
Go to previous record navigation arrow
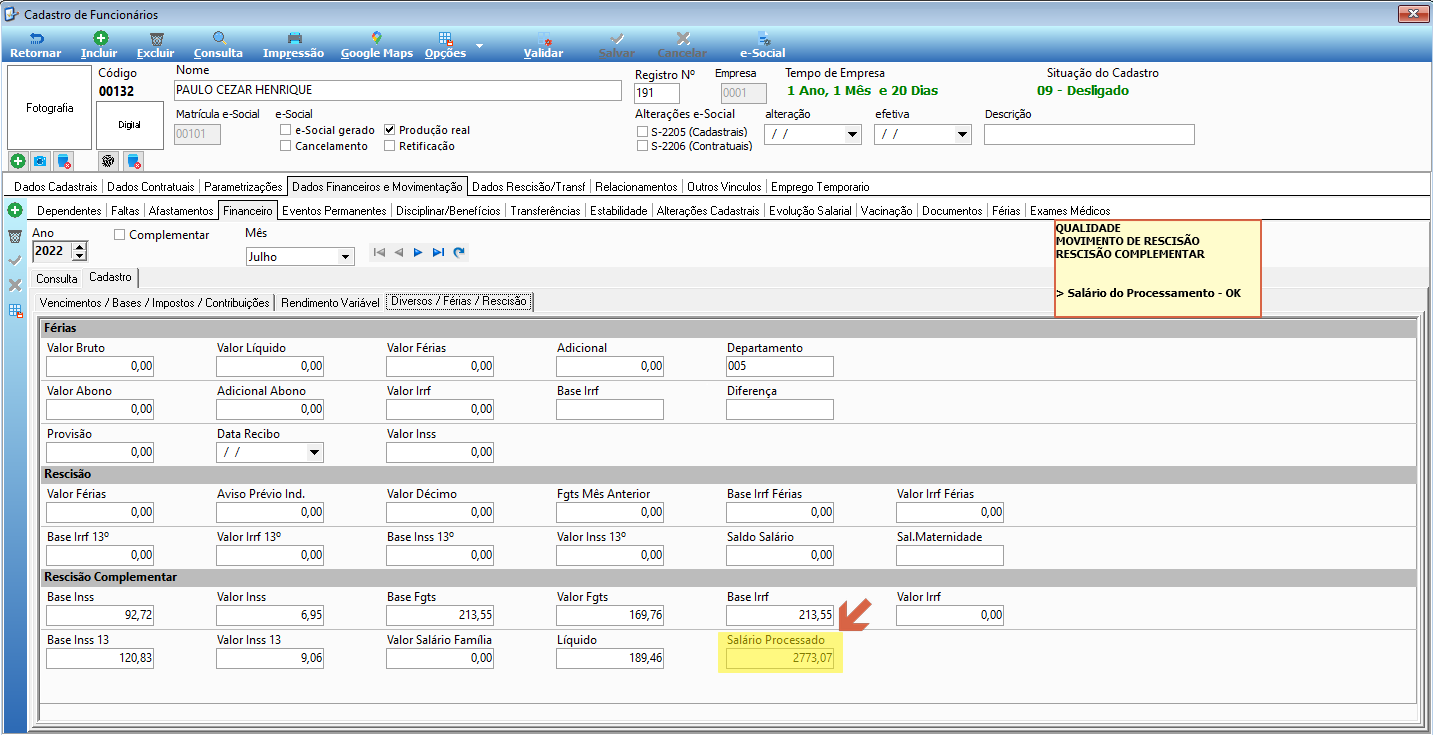(x=399, y=253)
